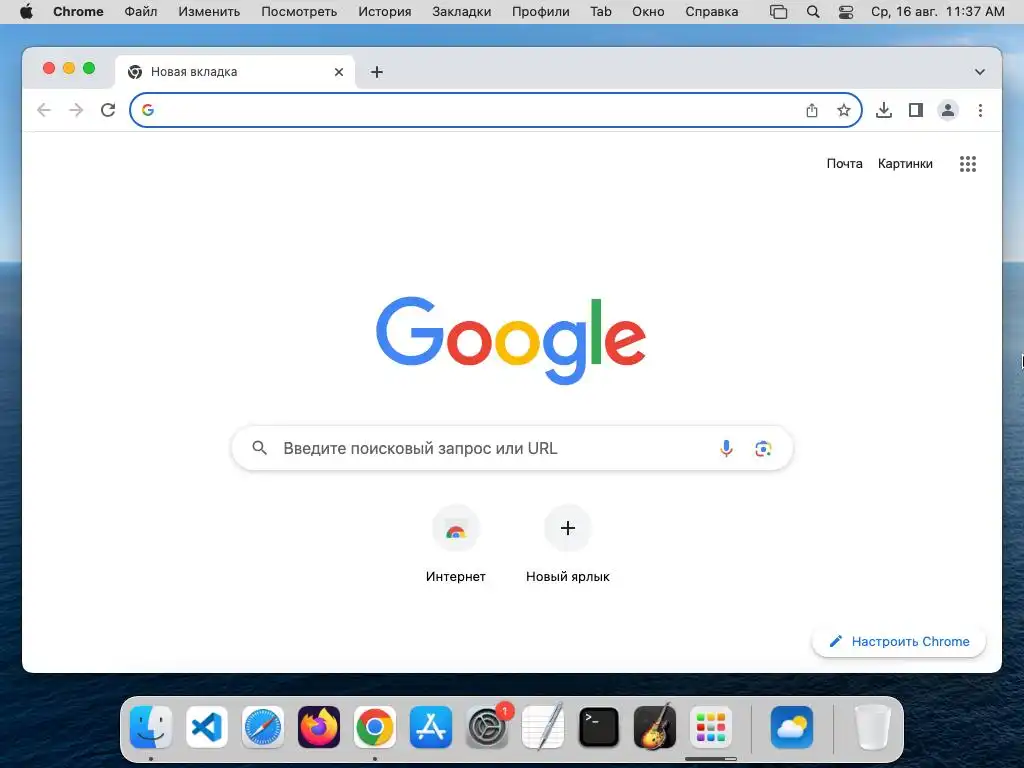The image size is (1024, 768).
Task: Select the Новая вкладка tab
Action: tap(235, 72)
